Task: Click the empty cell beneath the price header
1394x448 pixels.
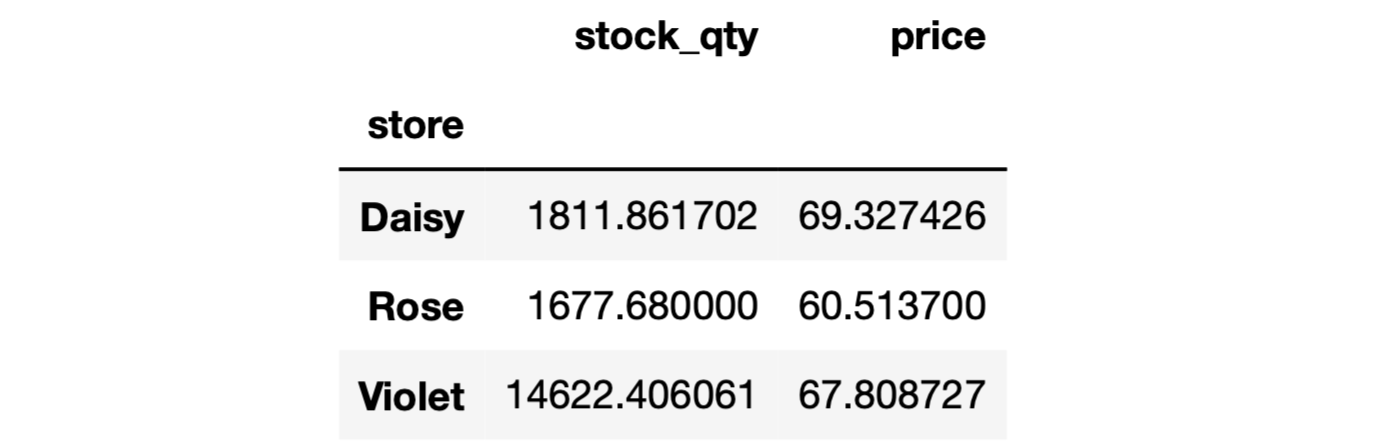Action: point(892,126)
